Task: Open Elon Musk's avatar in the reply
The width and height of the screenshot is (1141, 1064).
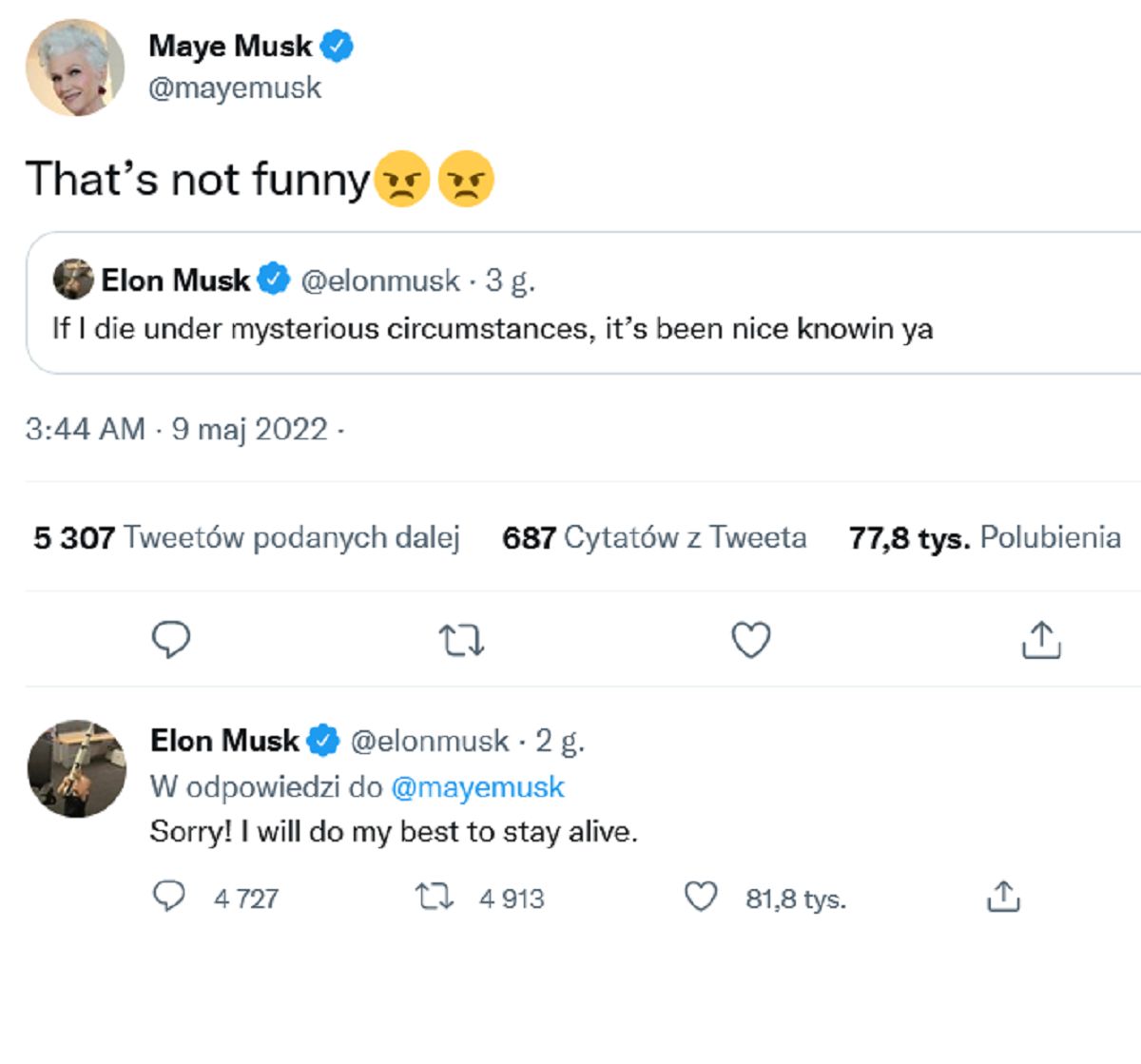Action: point(76,768)
